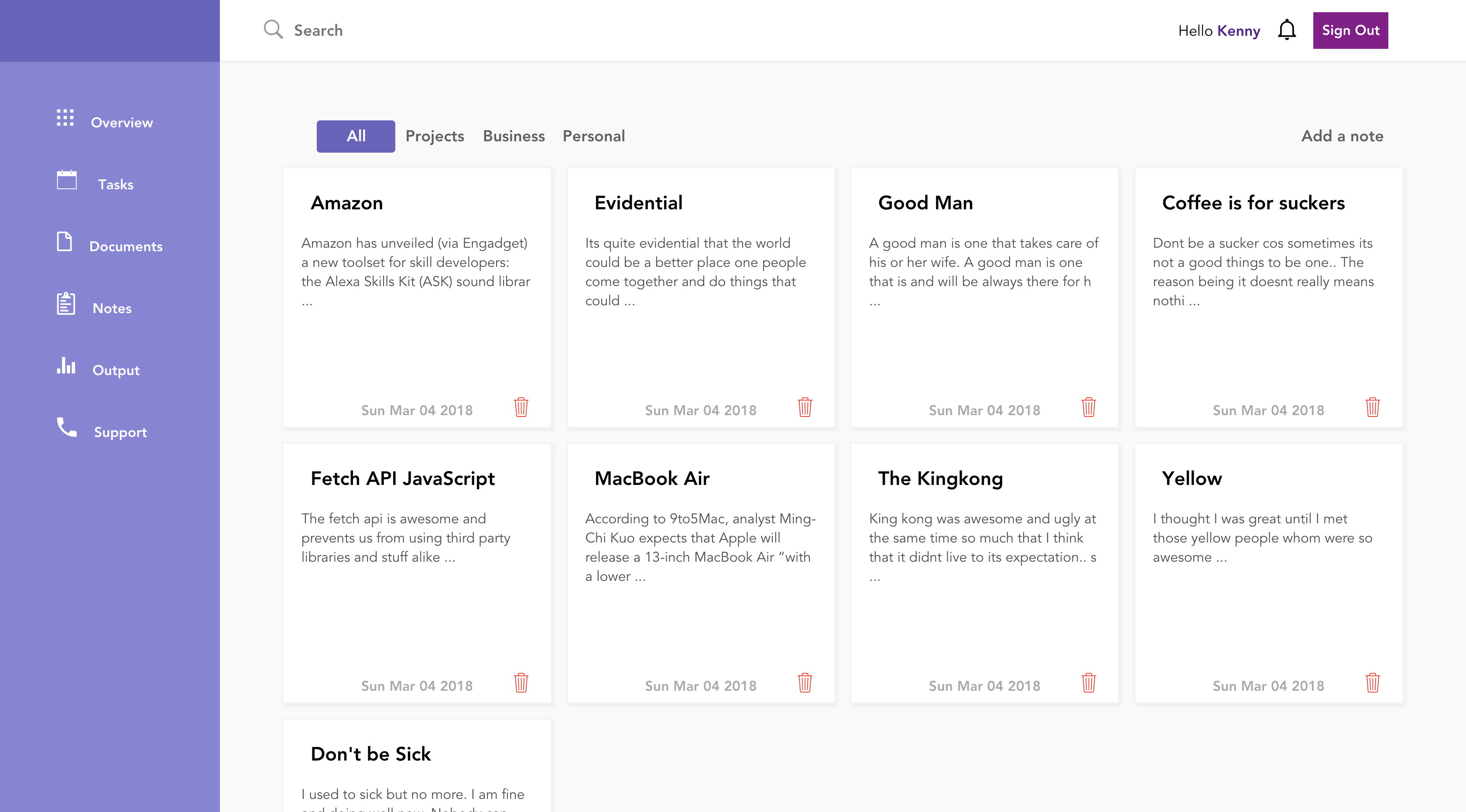Show Personal notes tab
1466x812 pixels.
point(593,136)
